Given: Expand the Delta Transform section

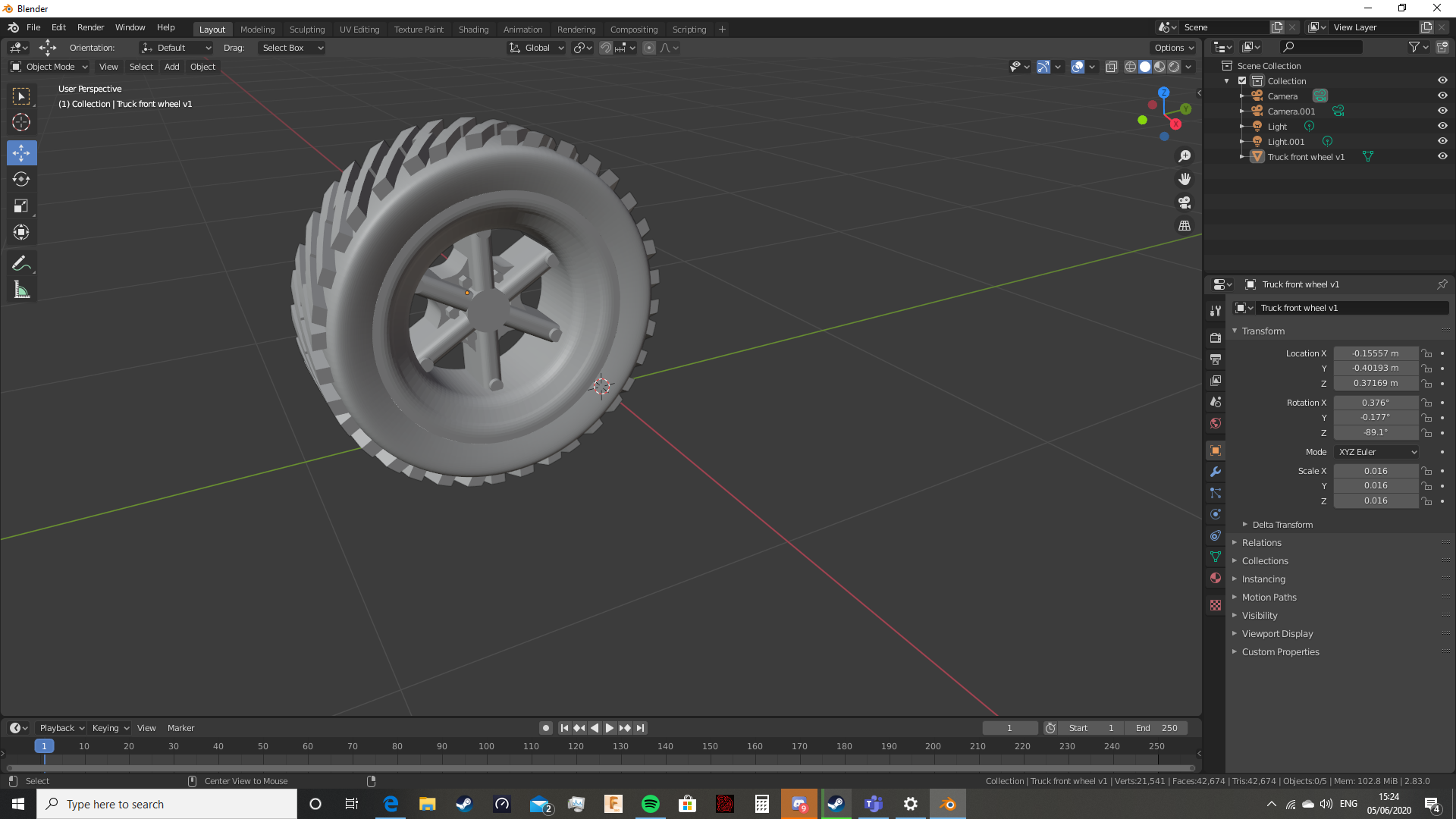Looking at the screenshot, I should [x=1282, y=525].
